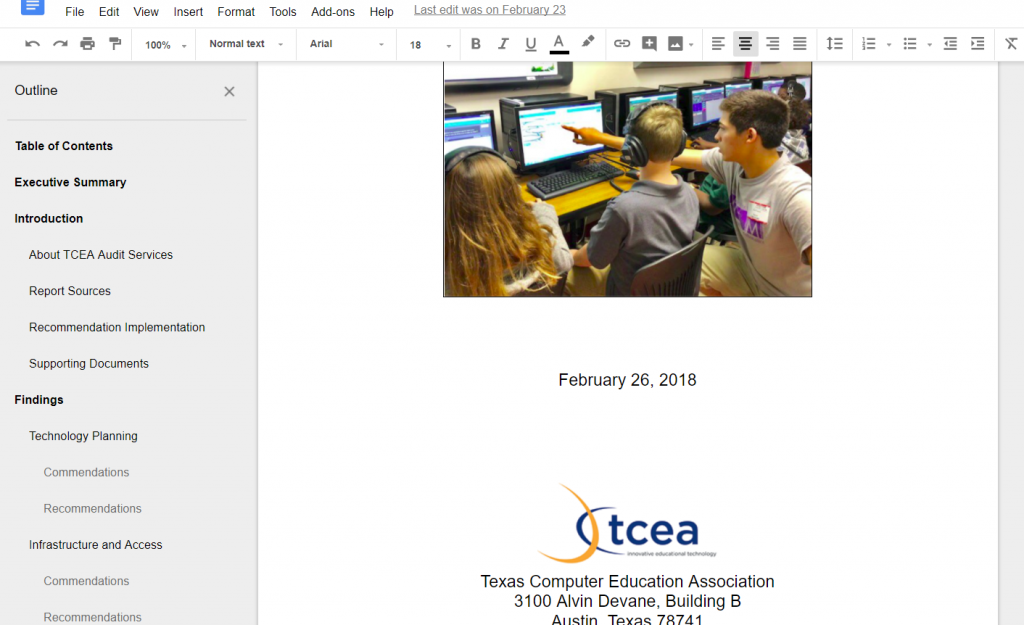Jump to Table of Contents in outline
The image size is (1024, 625).
tap(64, 146)
